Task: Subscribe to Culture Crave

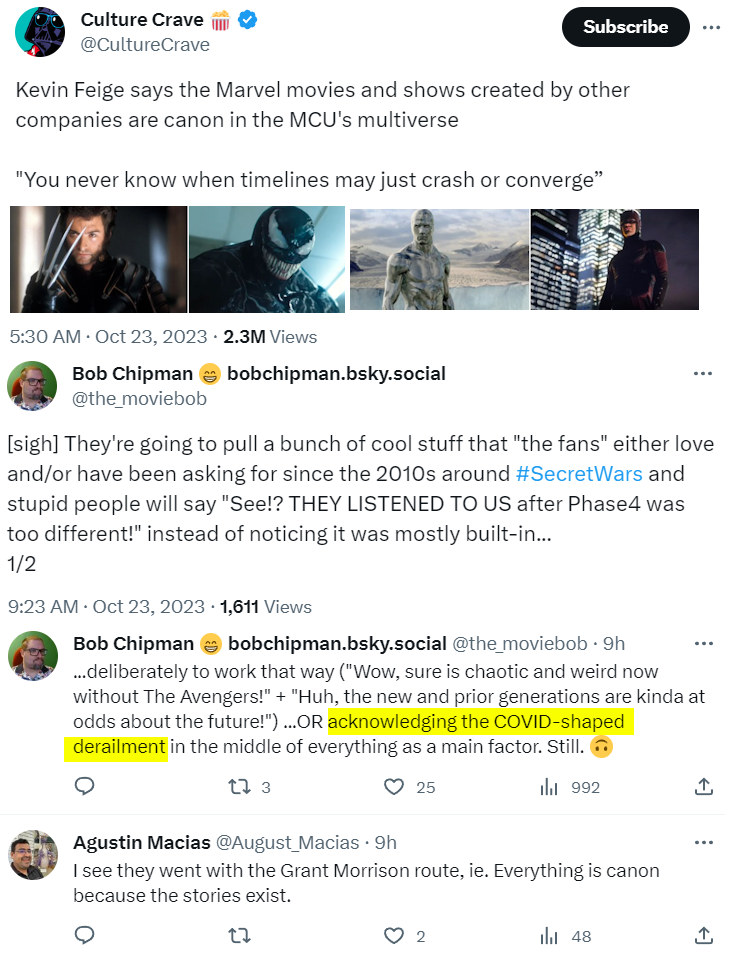Action: pyautogui.click(x=625, y=27)
